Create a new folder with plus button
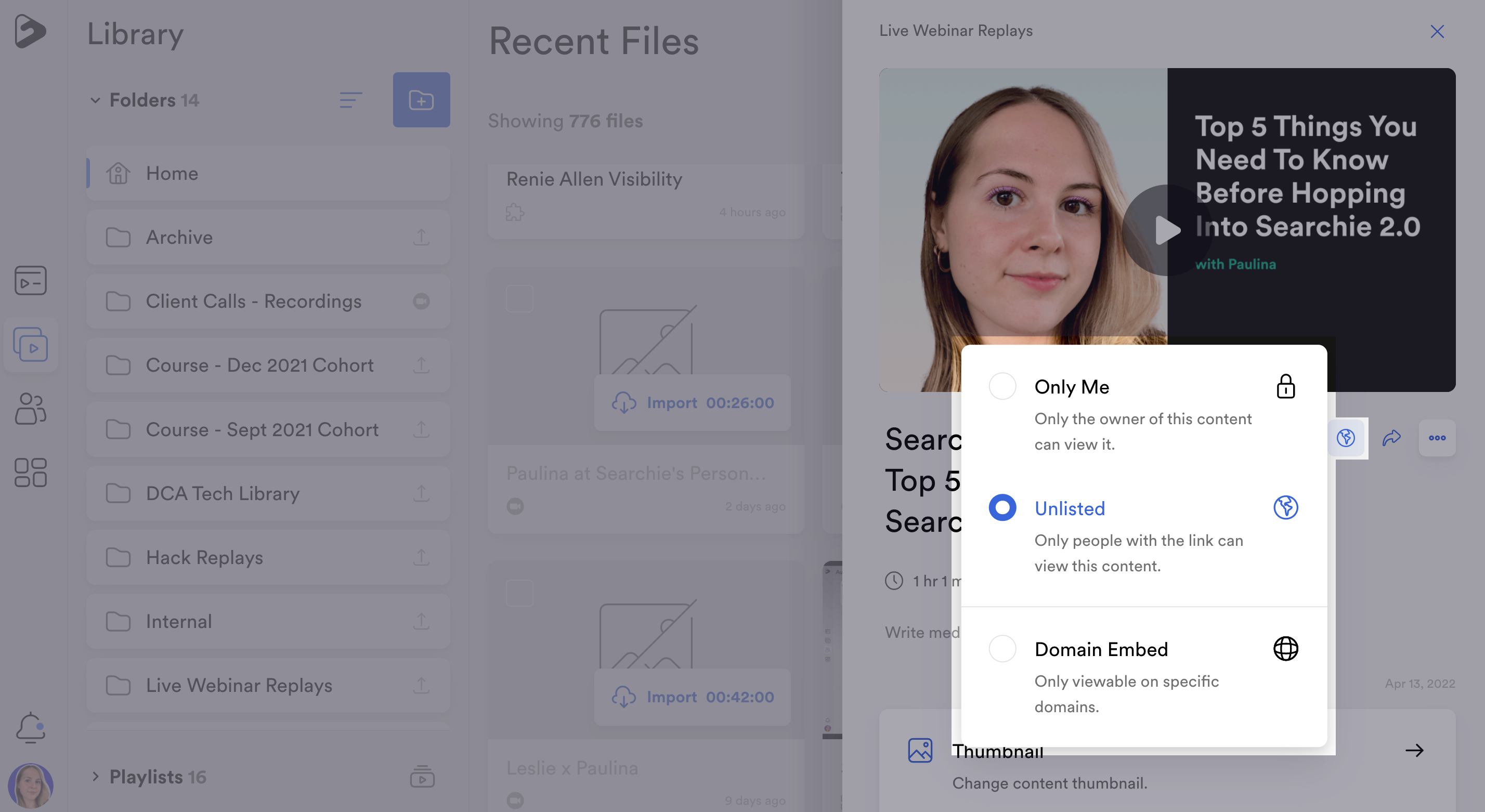Image resolution: width=1485 pixels, height=812 pixels. point(421,100)
